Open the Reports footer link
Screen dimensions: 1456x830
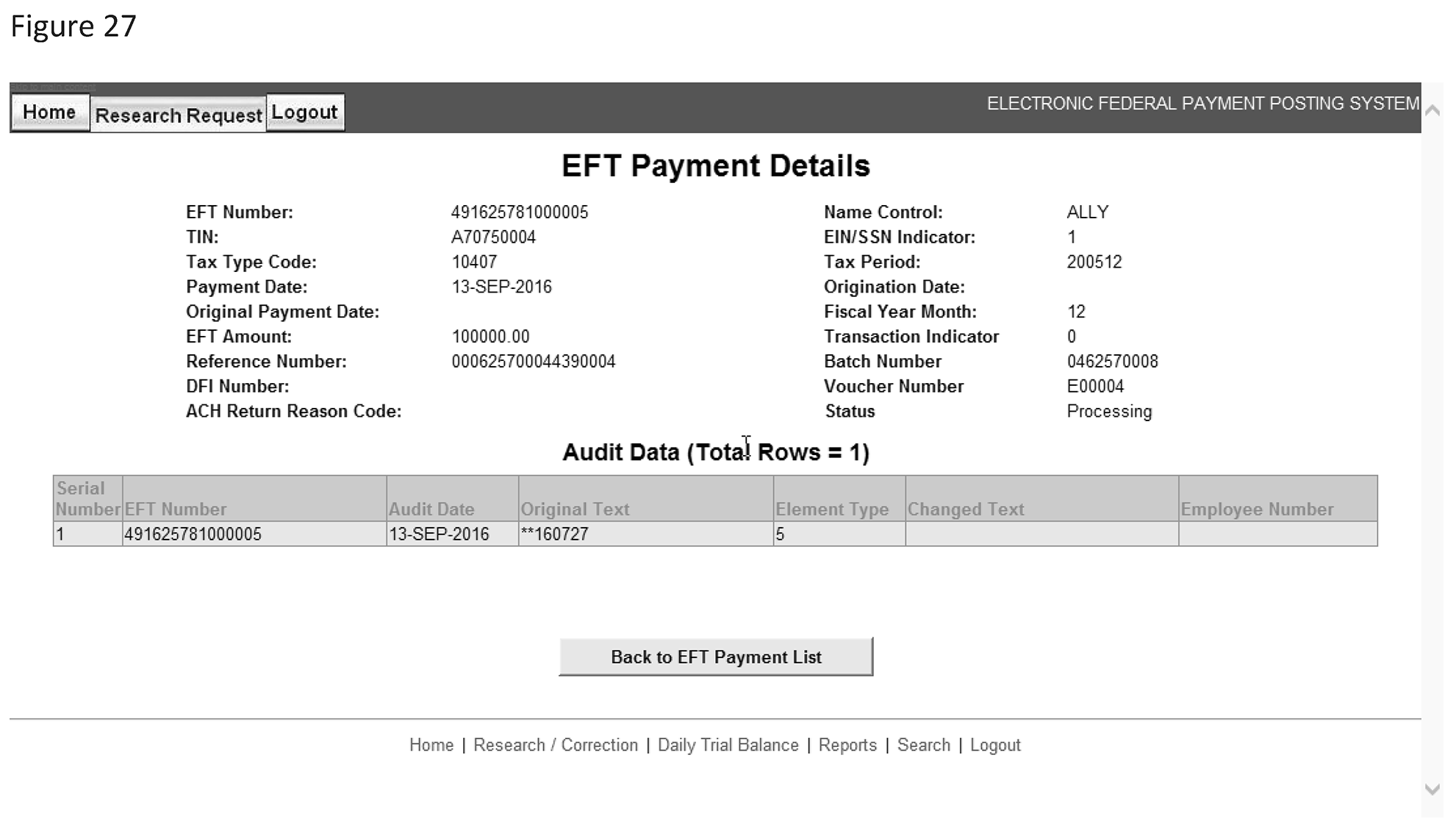pyautogui.click(x=847, y=745)
